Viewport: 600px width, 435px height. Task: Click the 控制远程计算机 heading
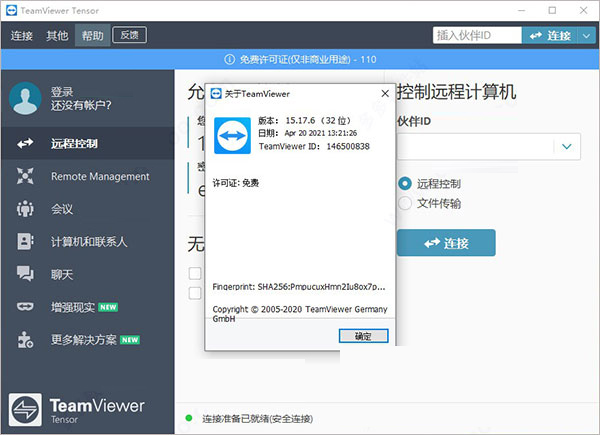tap(457, 92)
